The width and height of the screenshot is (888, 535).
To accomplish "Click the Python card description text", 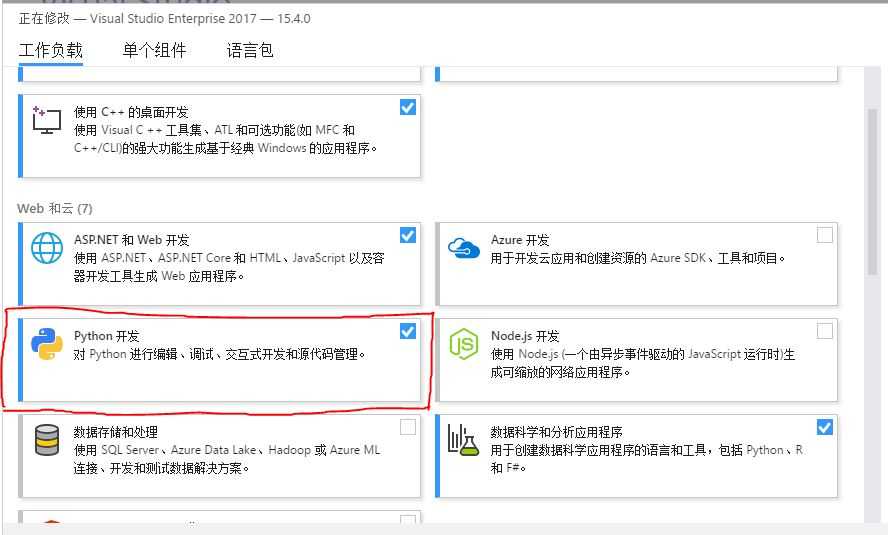I will [x=219, y=354].
